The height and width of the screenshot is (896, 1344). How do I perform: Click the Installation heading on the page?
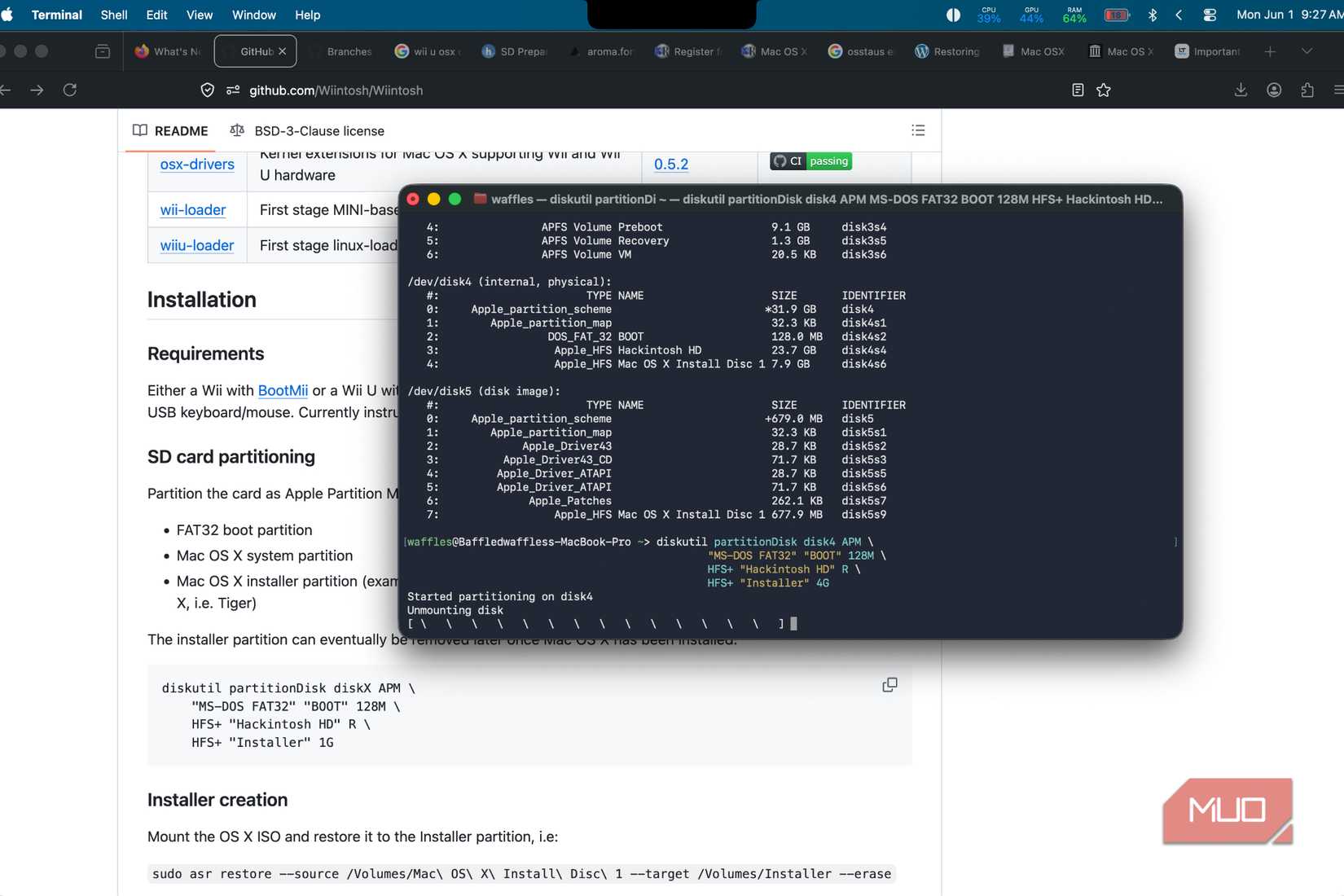(202, 300)
